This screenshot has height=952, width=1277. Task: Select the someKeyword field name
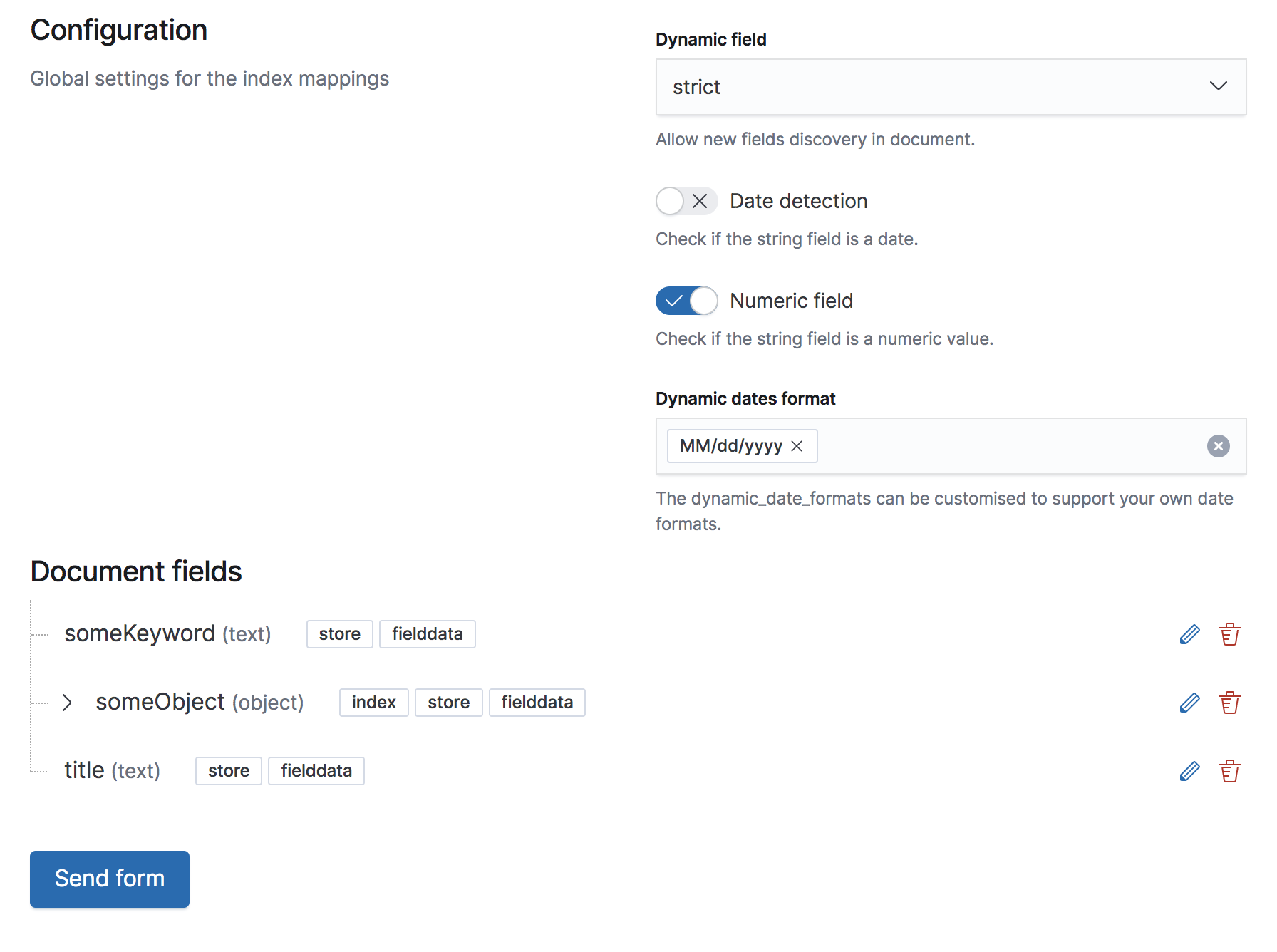(x=140, y=634)
